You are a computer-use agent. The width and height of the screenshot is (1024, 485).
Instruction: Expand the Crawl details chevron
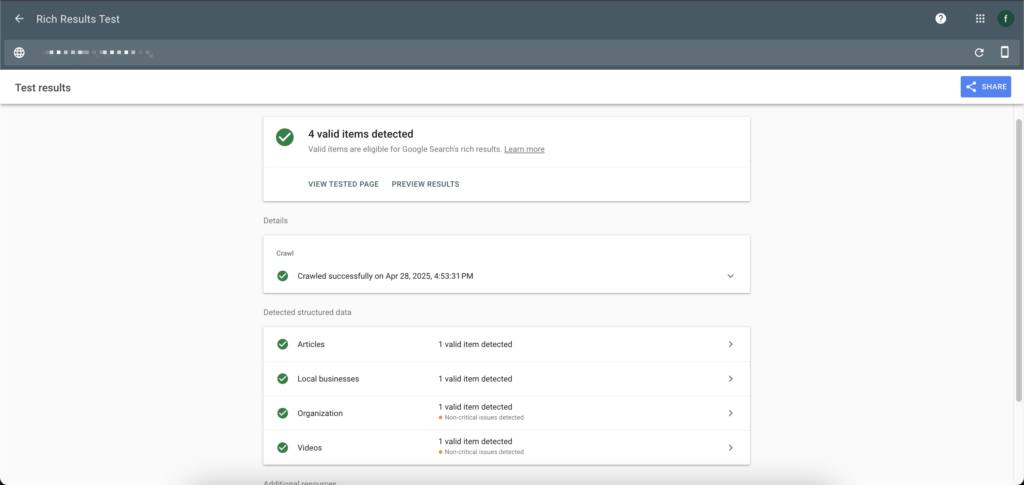click(730, 276)
